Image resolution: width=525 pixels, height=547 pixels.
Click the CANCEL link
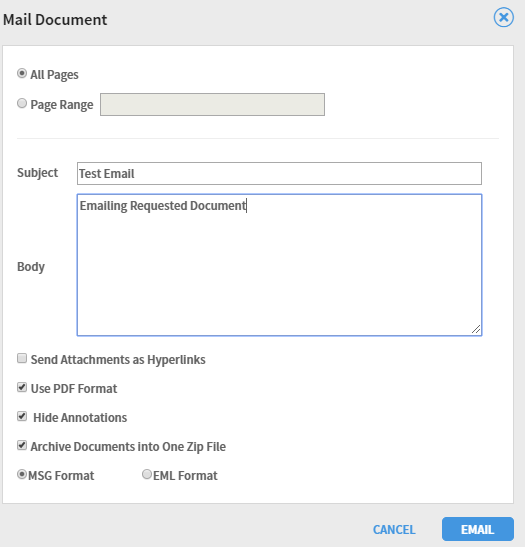(394, 530)
